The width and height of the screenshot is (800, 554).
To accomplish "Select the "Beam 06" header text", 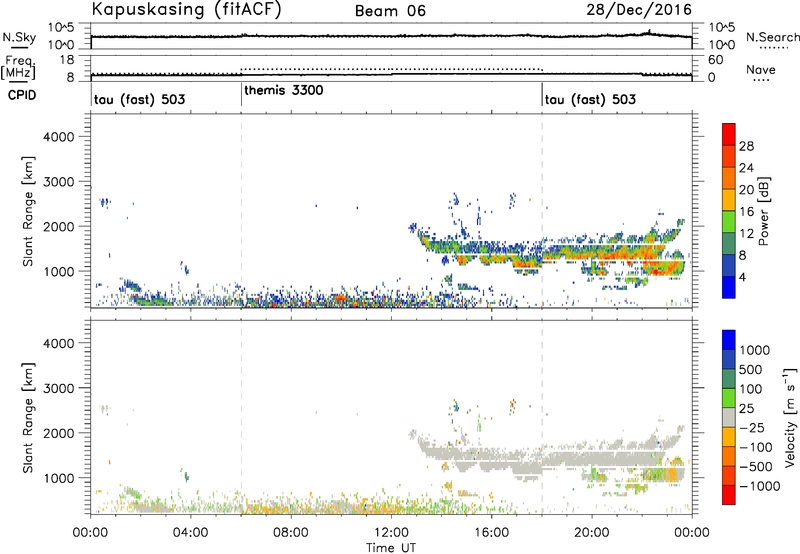I will [x=390, y=11].
